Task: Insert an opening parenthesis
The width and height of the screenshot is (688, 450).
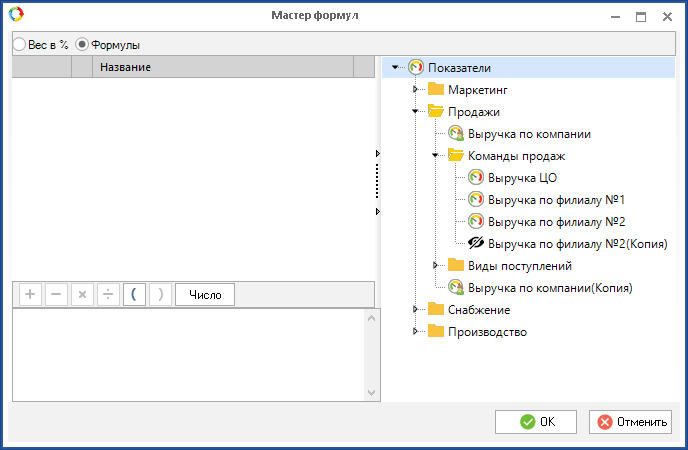Action: point(134,295)
